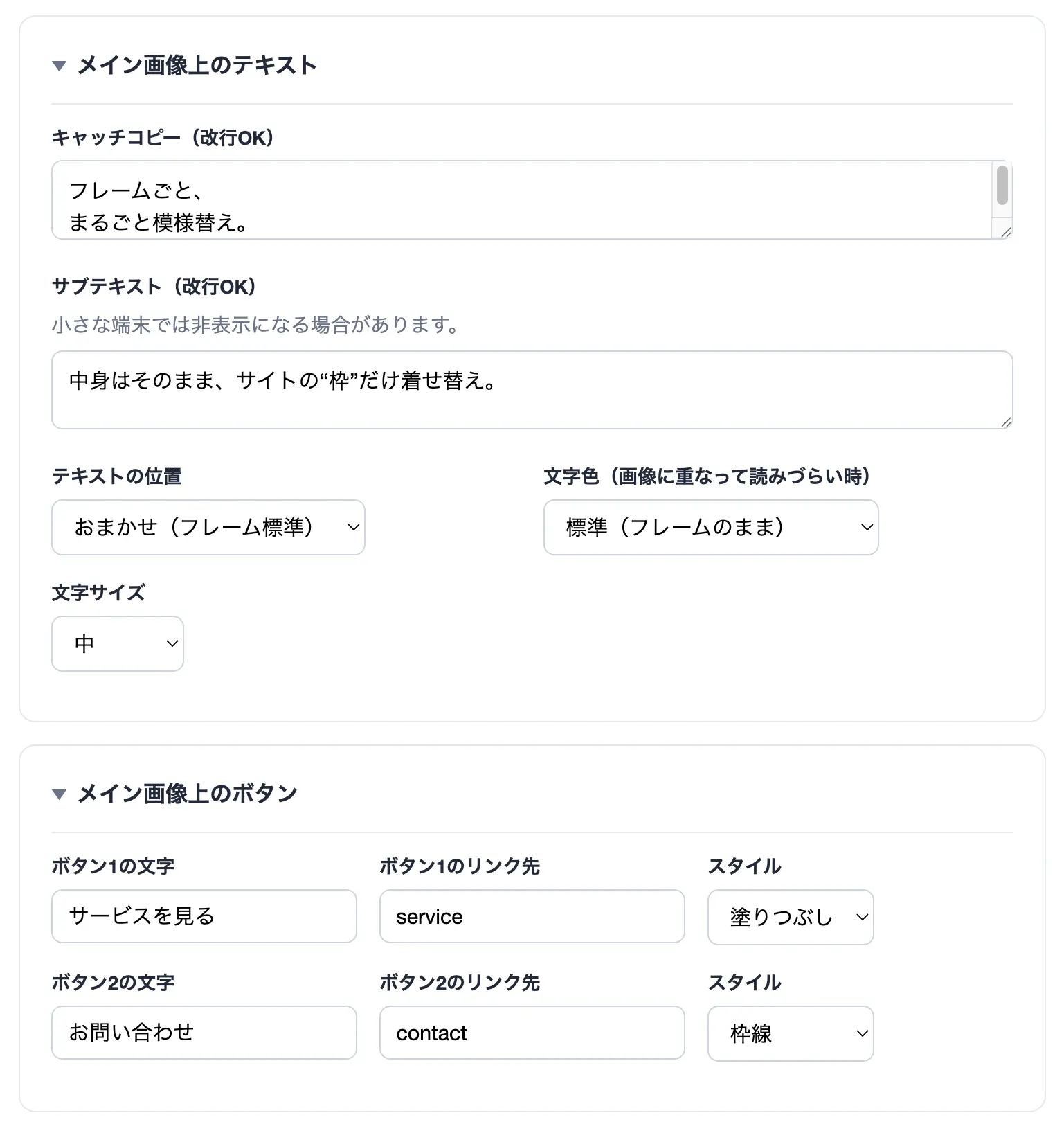
Task: Click the ボタン2の文字 field お問い合わせ
Action: tap(204, 1033)
